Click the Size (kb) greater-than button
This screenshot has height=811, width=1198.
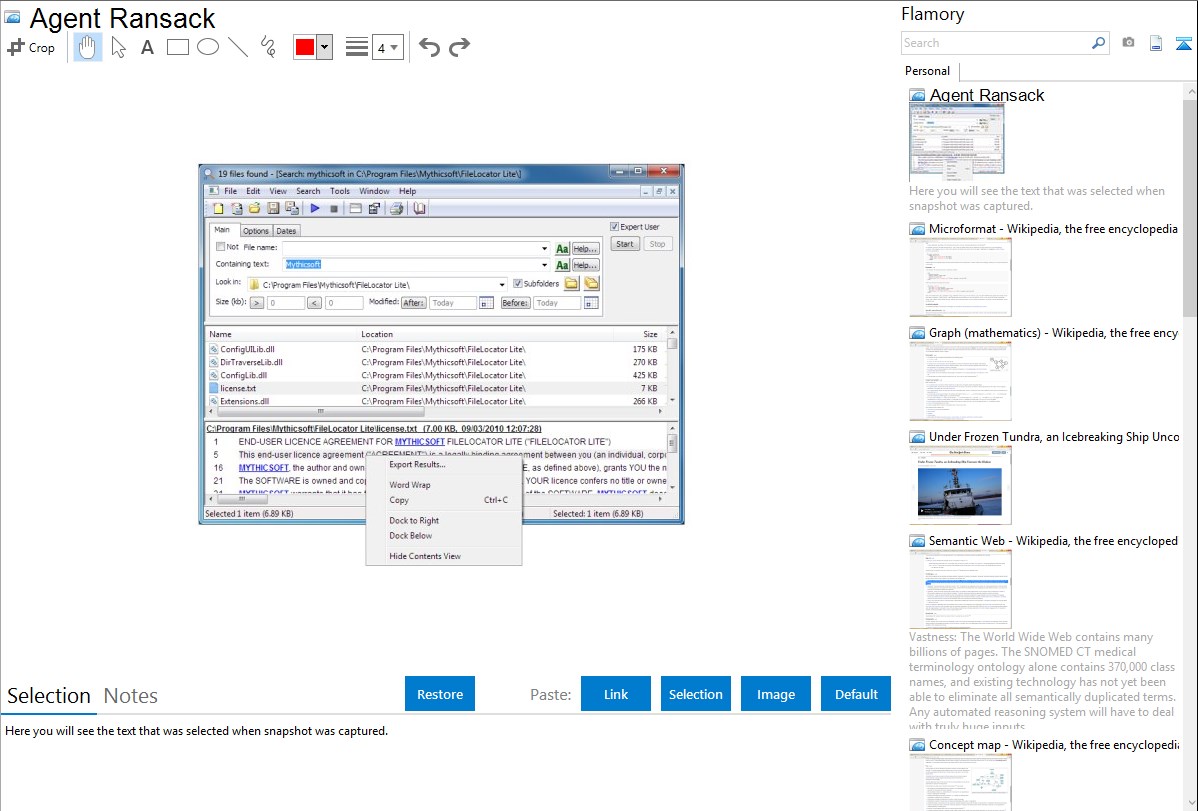click(x=257, y=303)
